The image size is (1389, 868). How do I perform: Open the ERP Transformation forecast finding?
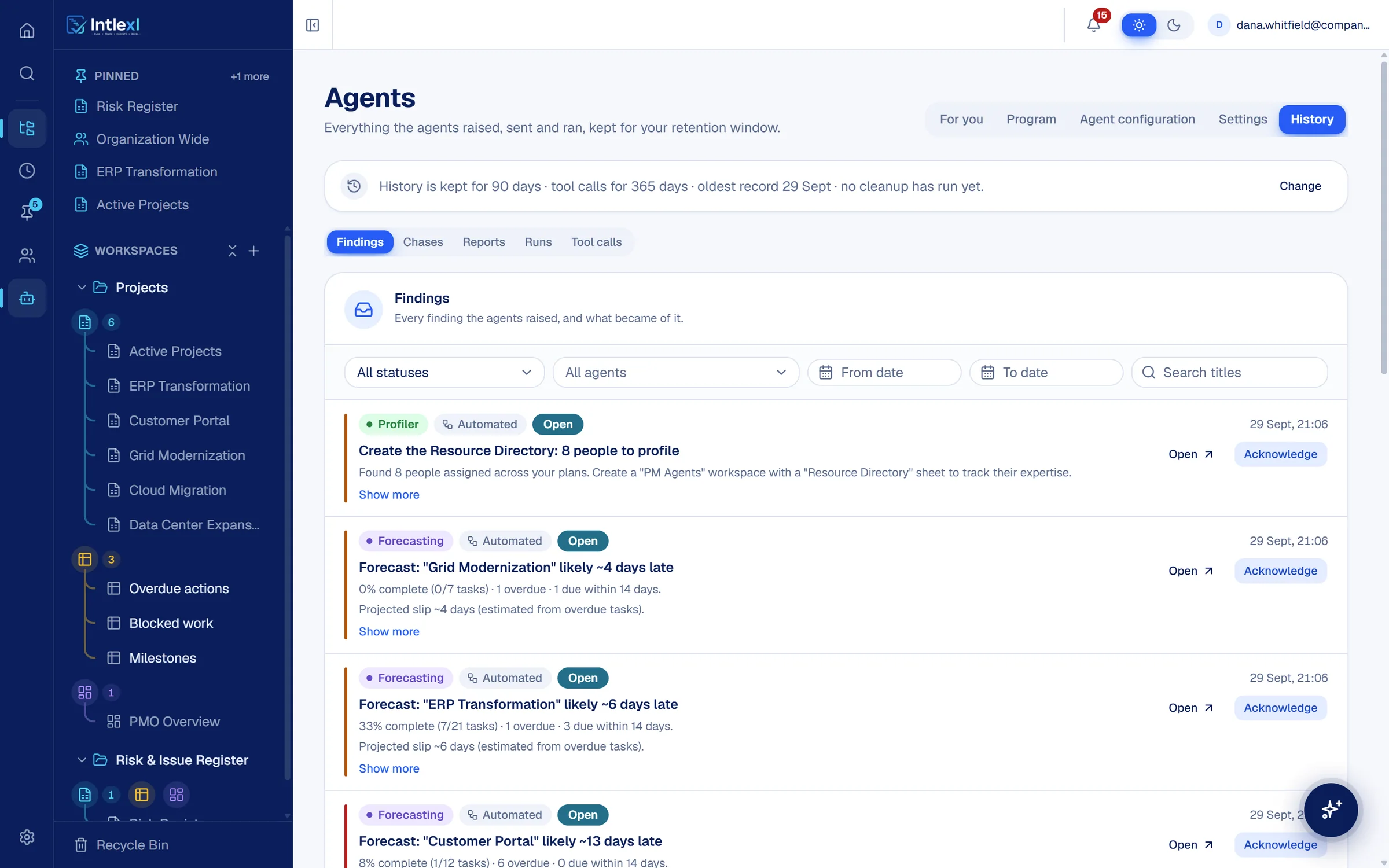click(x=1190, y=708)
